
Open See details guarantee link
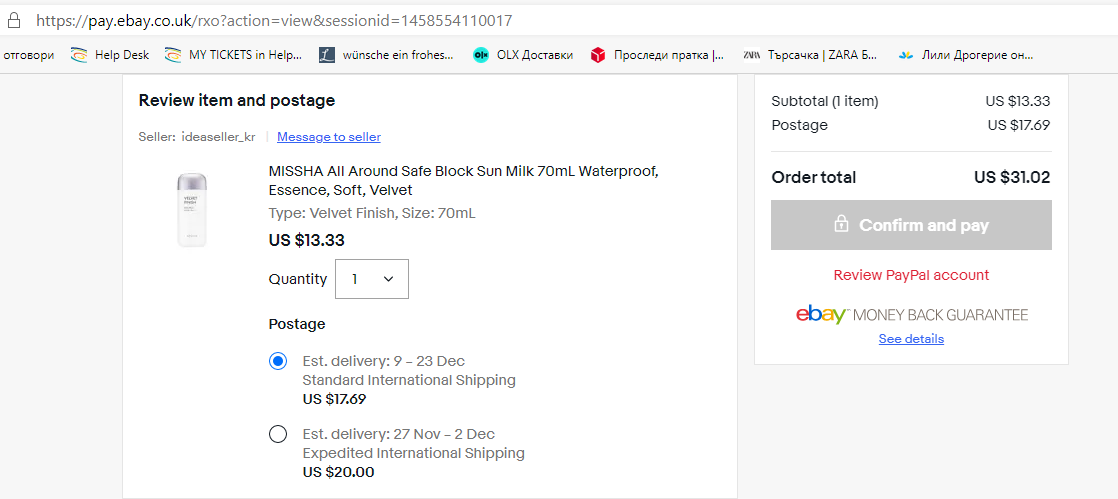tap(911, 339)
